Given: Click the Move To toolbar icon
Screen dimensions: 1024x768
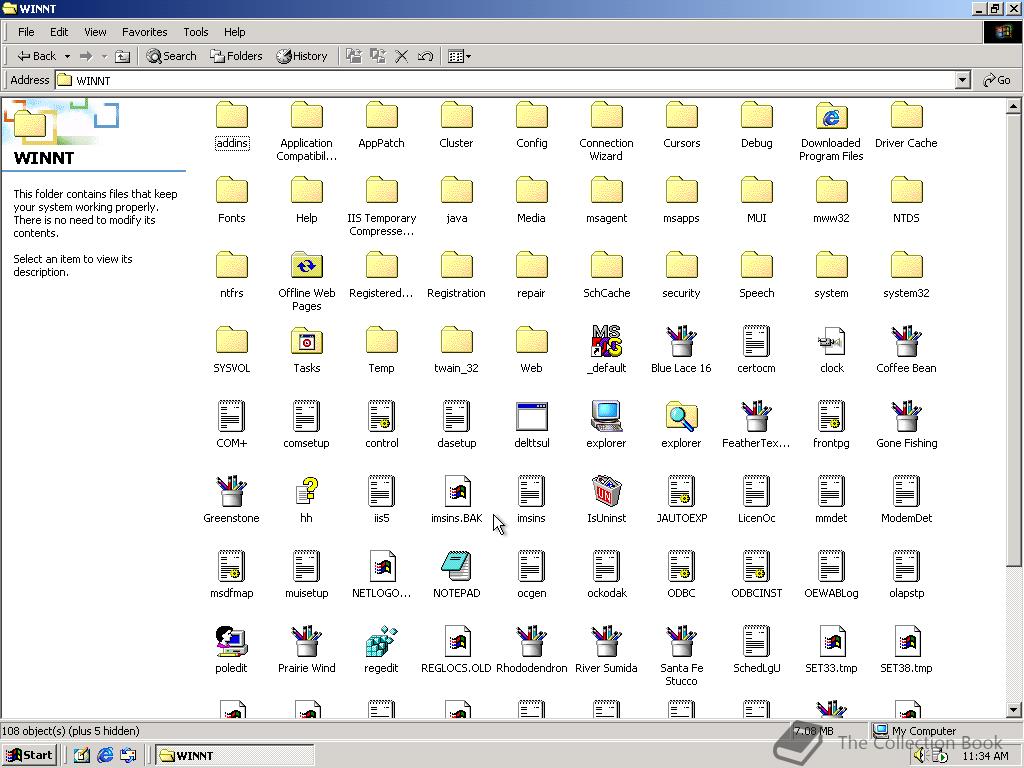Looking at the screenshot, I should [x=354, y=56].
